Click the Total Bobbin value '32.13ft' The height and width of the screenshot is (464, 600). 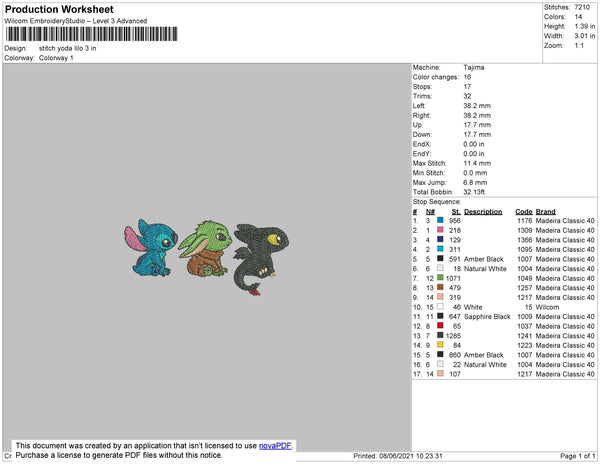(474, 192)
